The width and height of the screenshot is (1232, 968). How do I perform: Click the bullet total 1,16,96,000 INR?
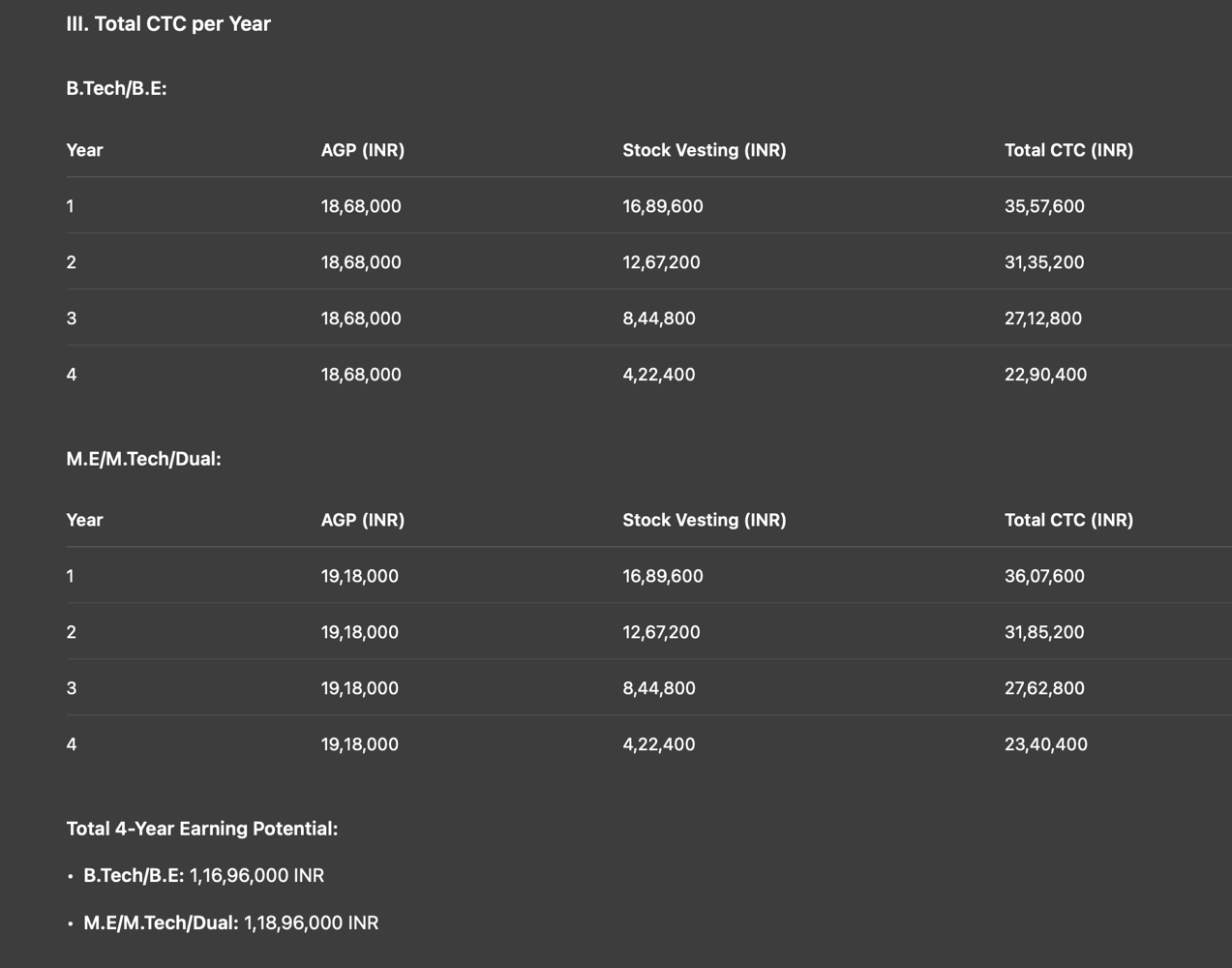256,875
